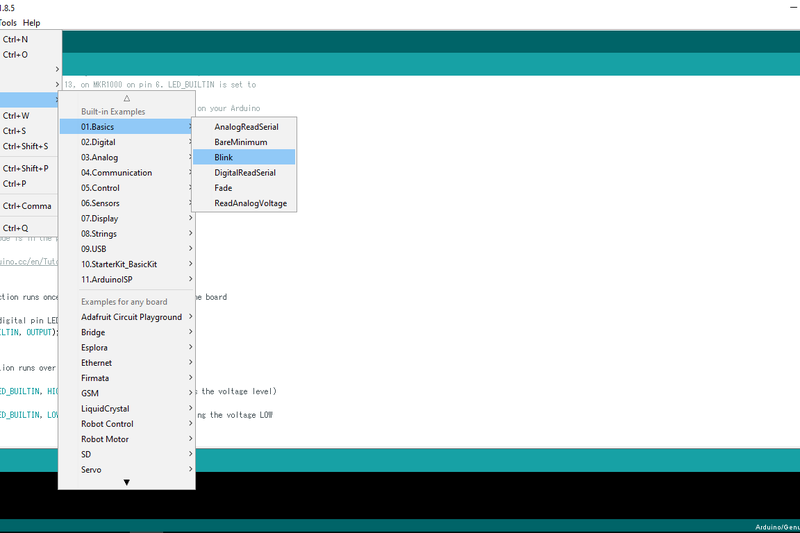
Task: Expand arrow beside 11.ArduinoISP
Action: 190,279
